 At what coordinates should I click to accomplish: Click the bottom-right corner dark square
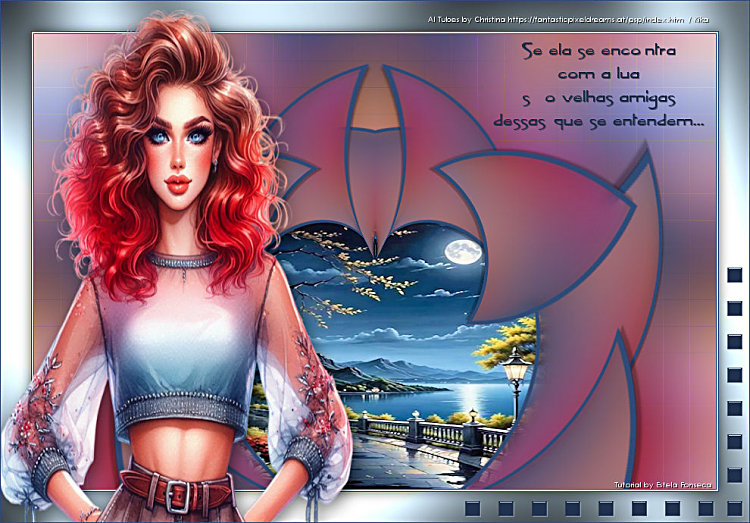pos(734,508)
